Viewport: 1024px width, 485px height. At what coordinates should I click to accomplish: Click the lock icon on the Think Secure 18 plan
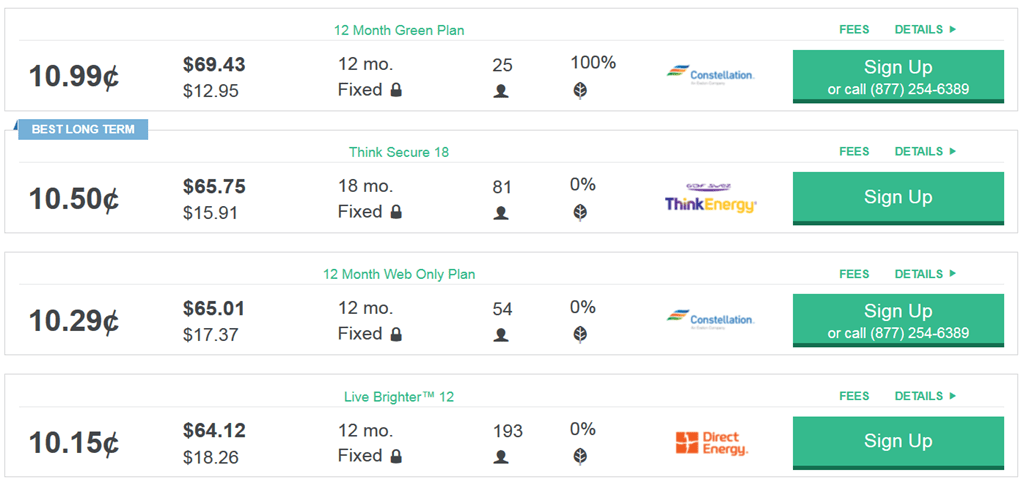(x=397, y=212)
